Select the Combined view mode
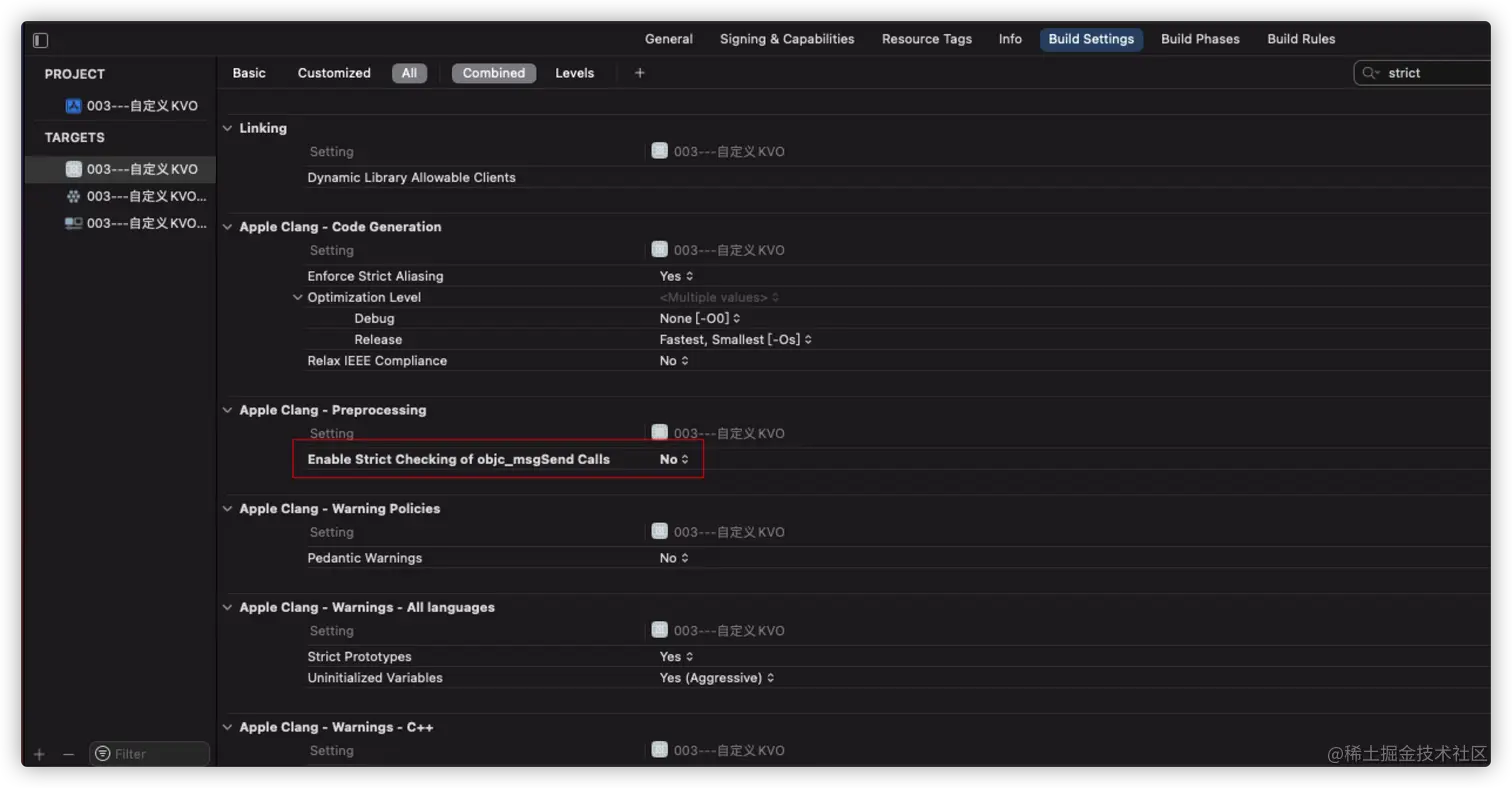The height and width of the screenshot is (788, 1512). click(494, 73)
